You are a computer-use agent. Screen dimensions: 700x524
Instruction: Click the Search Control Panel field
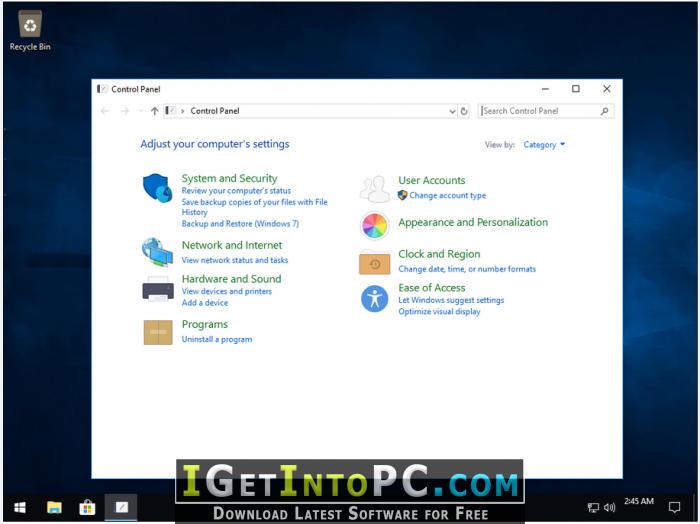546,111
